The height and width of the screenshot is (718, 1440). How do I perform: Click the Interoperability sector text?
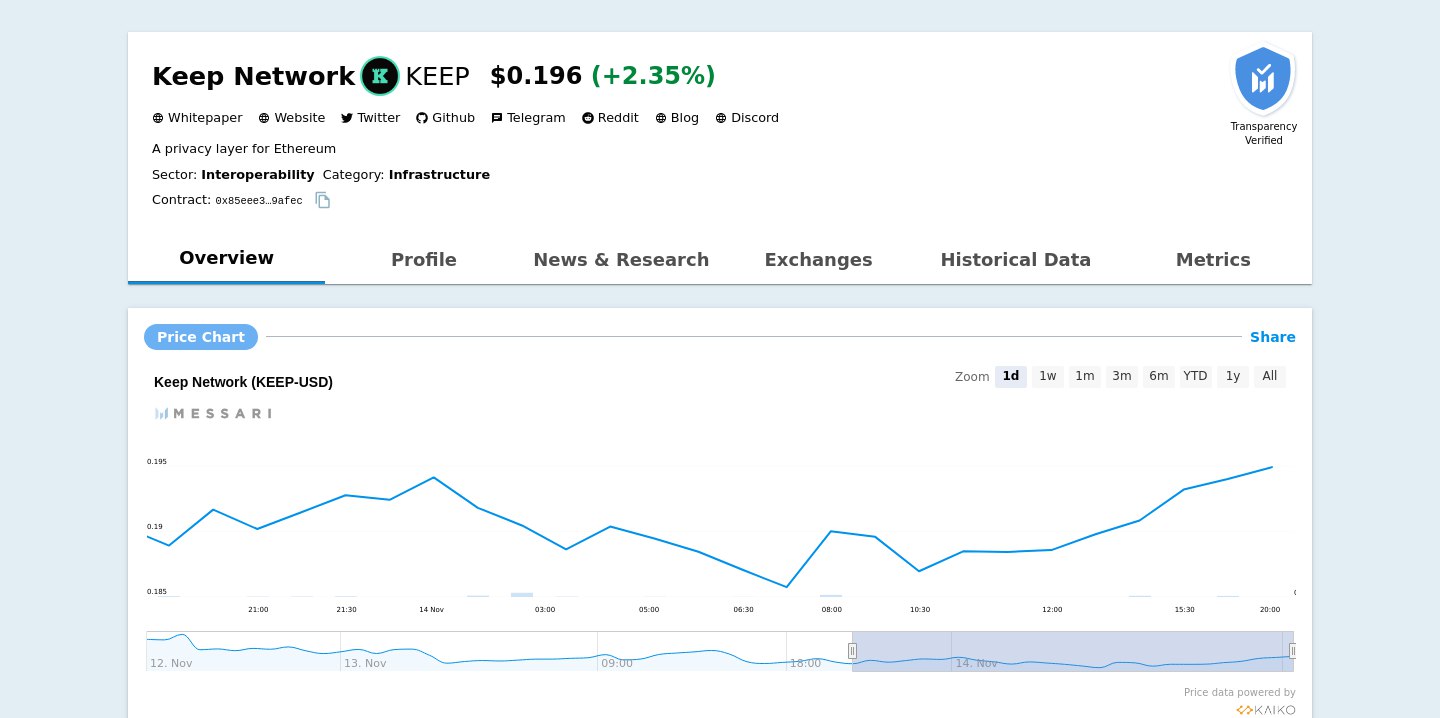pyautogui.click(x=258, y=174)
